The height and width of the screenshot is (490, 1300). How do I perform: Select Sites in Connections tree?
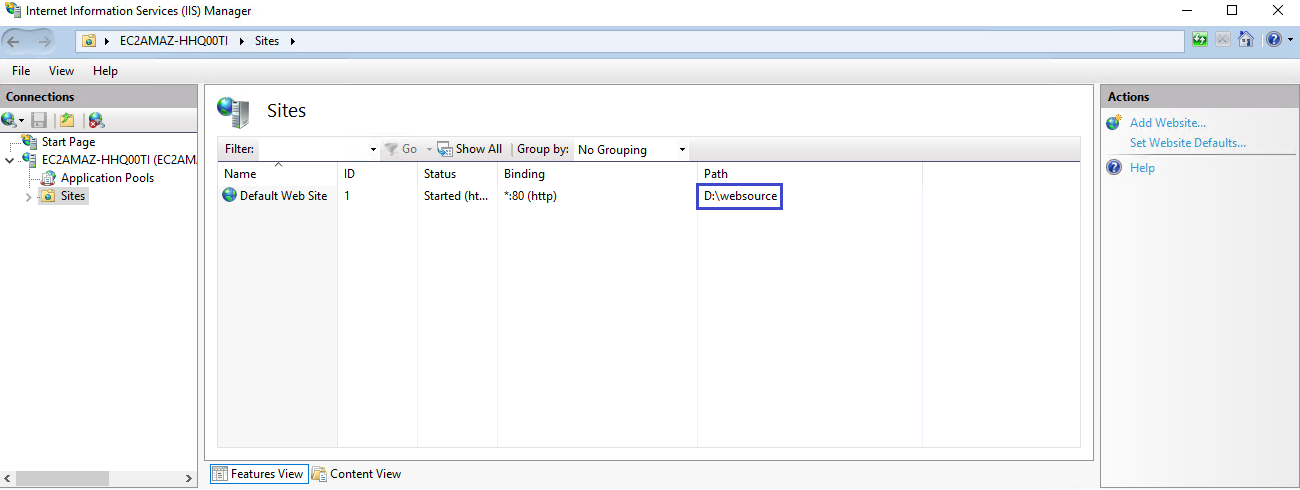[73, 196]
